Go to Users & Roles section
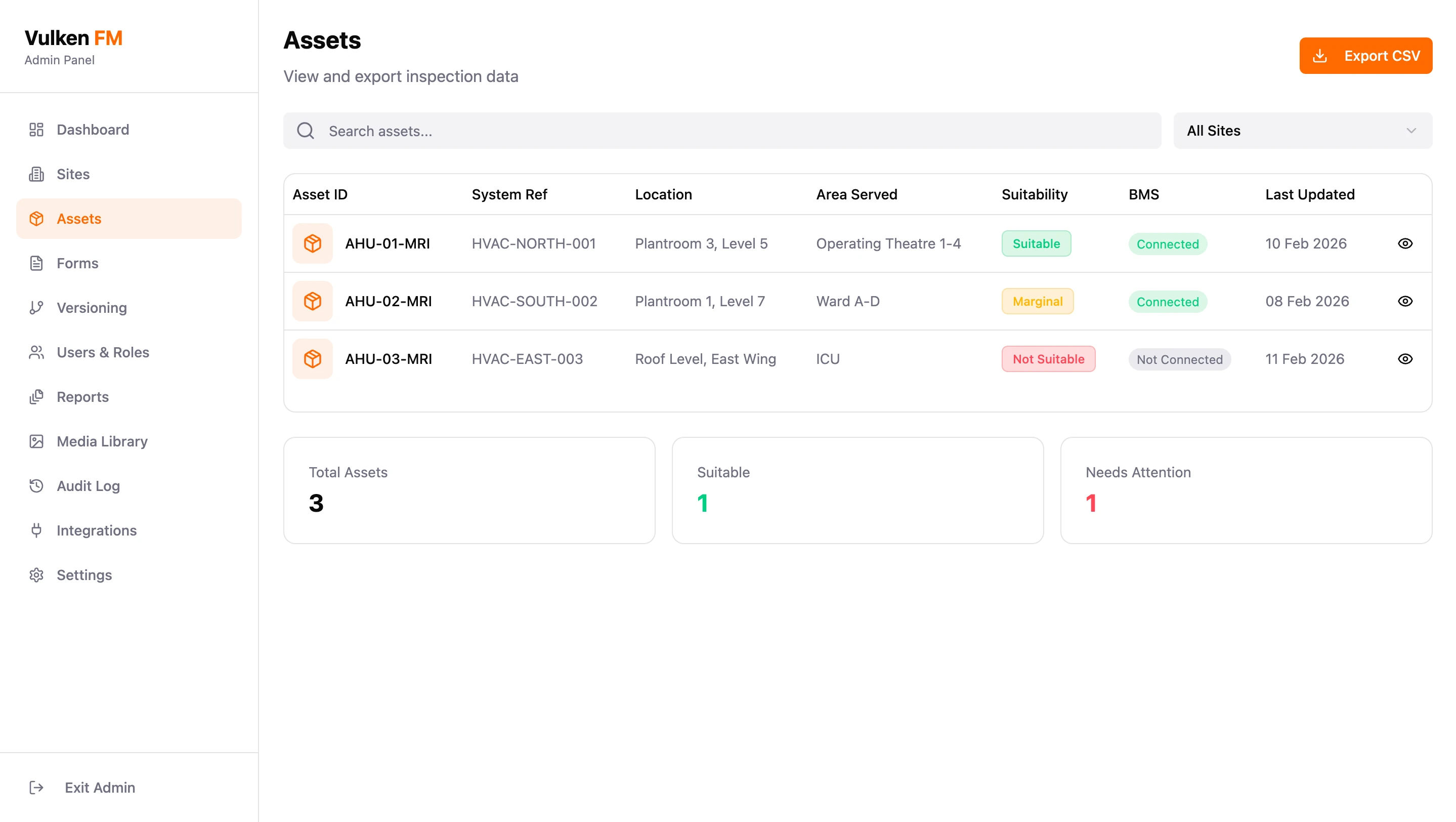Viewport: 1456px width, 822px height. [103, 352]
